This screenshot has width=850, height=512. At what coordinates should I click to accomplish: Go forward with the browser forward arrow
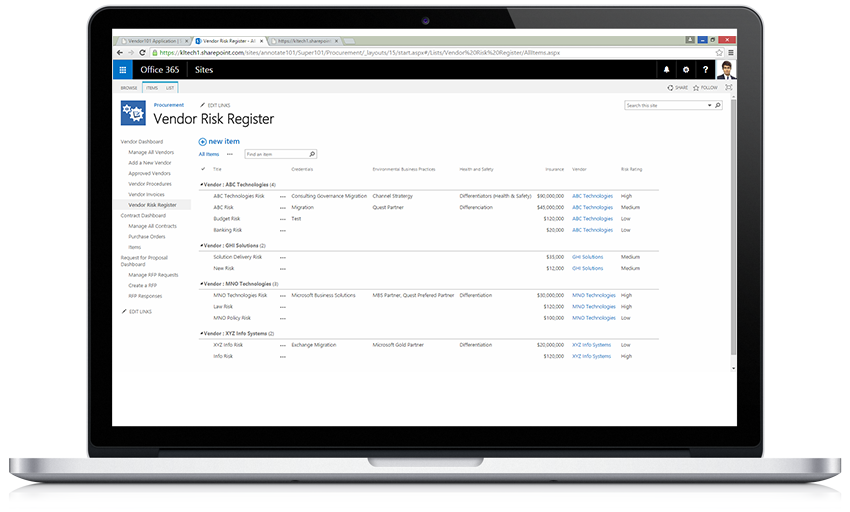[x=131, y=53]
